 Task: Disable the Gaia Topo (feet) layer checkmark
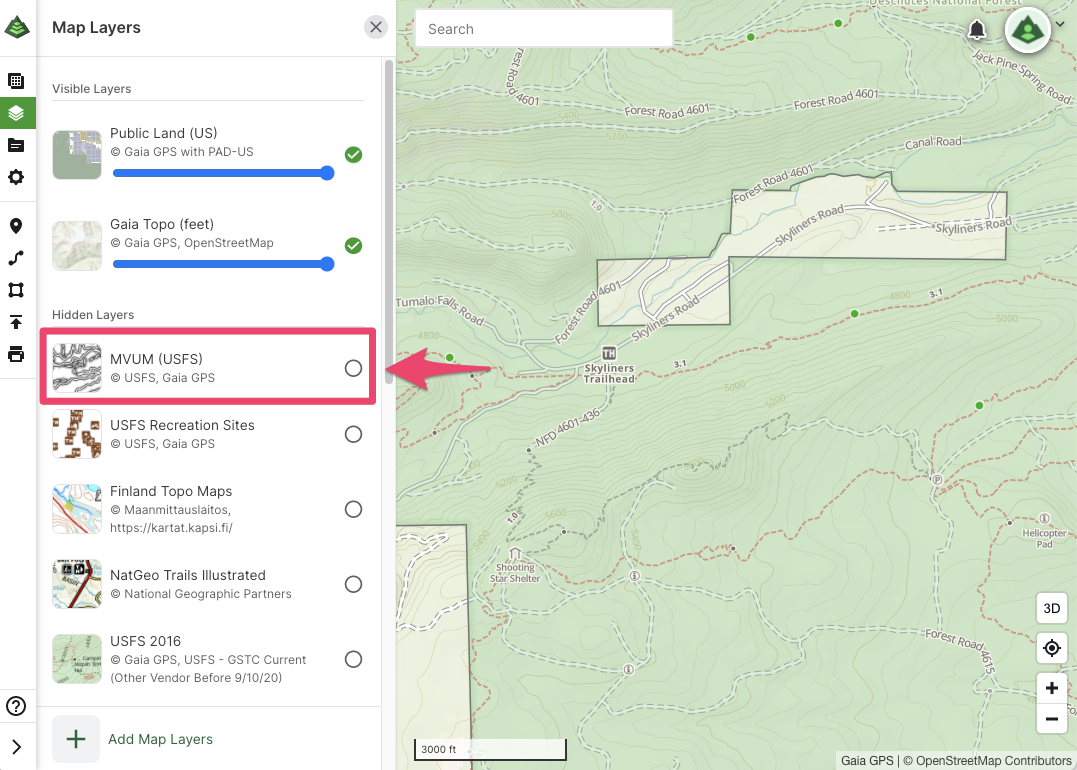tap(354, 245)
